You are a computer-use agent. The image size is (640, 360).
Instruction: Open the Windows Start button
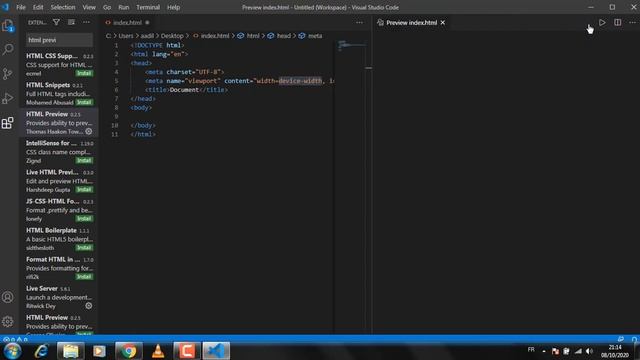coord(12,351)
